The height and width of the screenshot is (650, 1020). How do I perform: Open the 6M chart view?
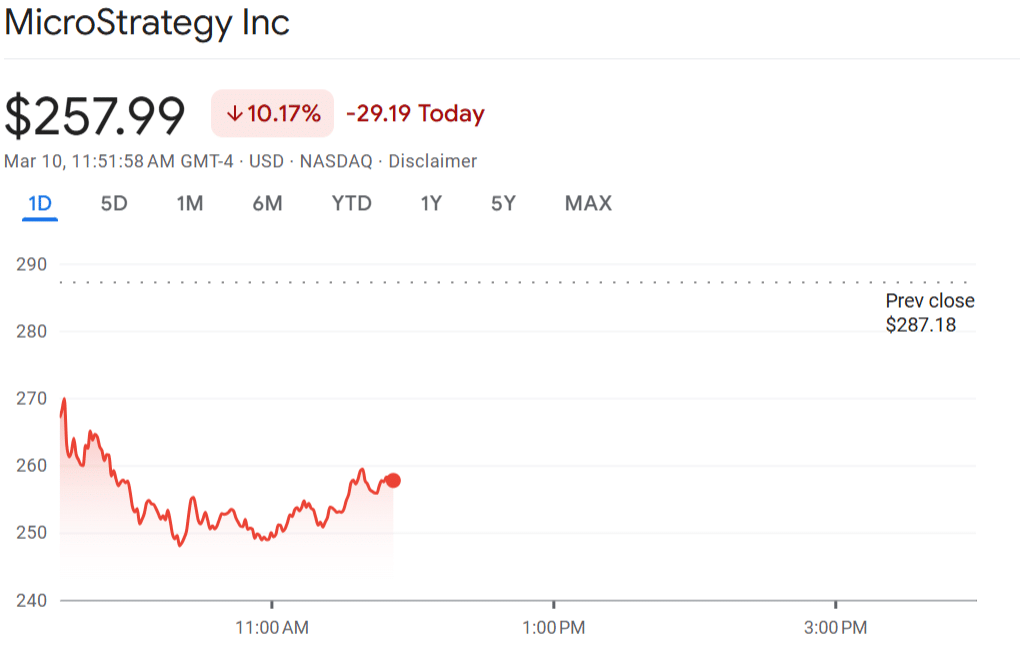coord(267,204)
